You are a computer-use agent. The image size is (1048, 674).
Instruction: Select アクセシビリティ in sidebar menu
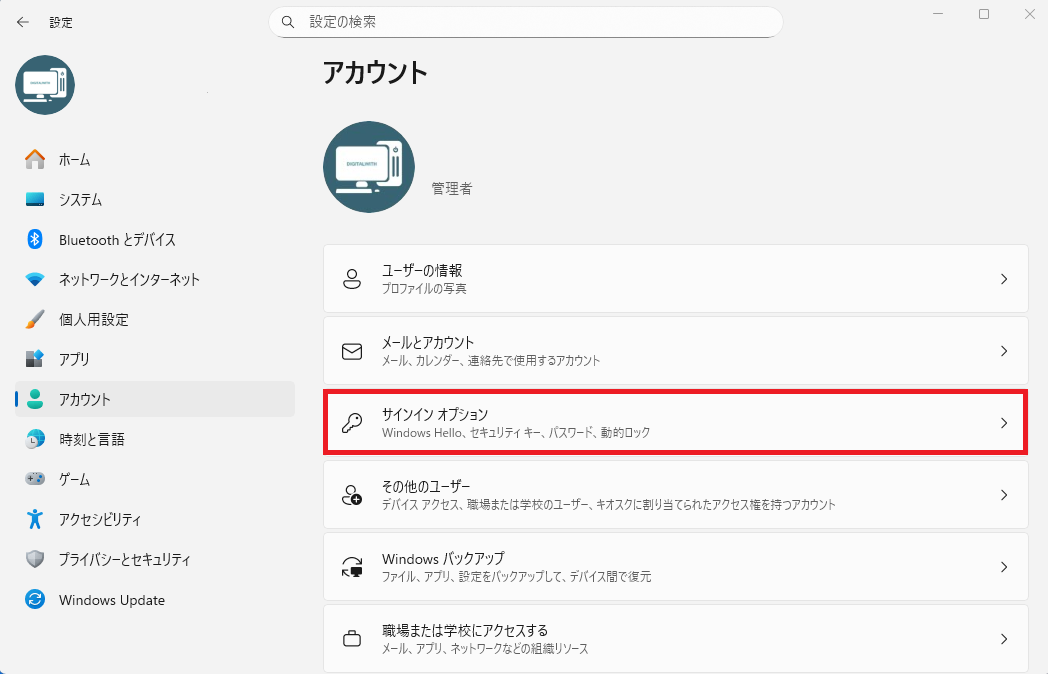99,520
